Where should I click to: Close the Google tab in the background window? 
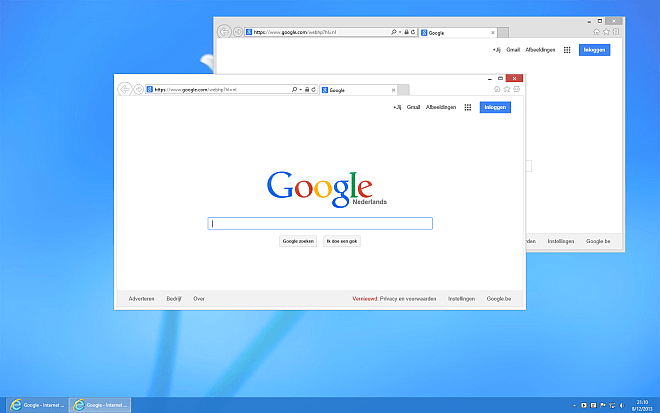(x=492, y=32)
